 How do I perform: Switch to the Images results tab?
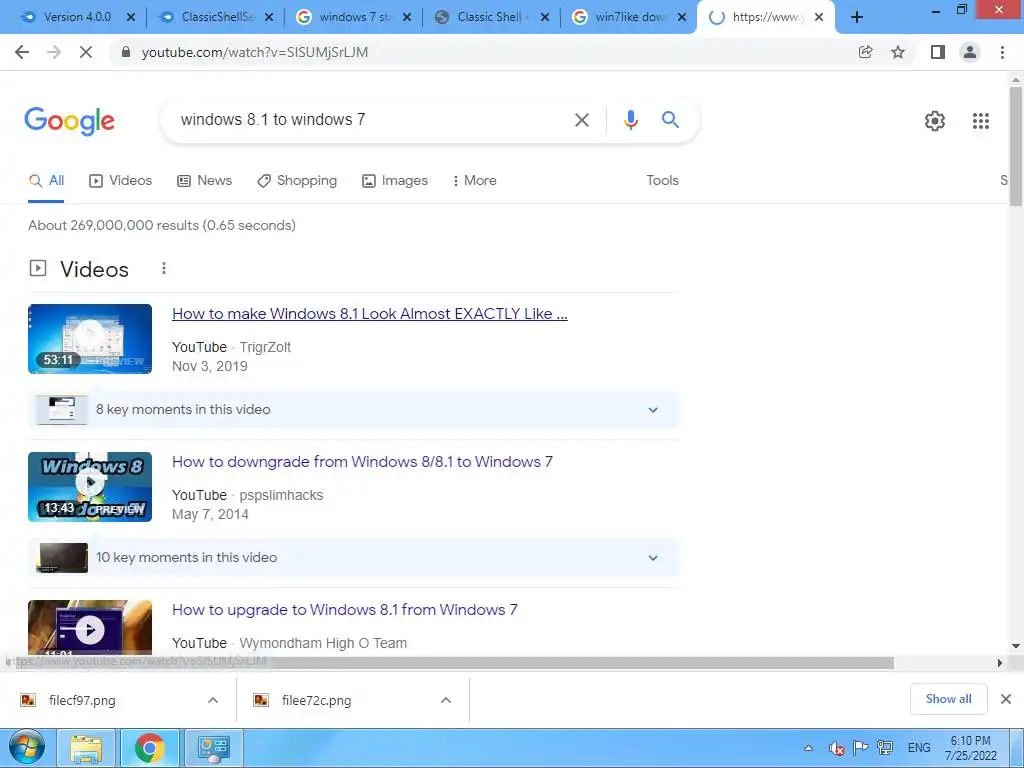pos(395,181)
